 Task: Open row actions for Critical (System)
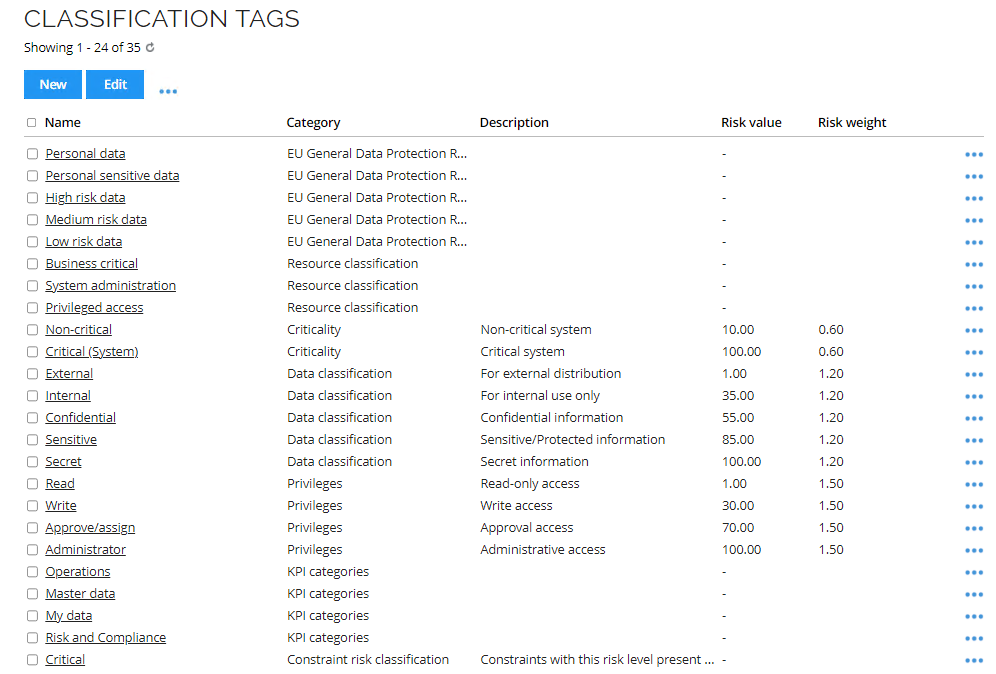(973, 353)
